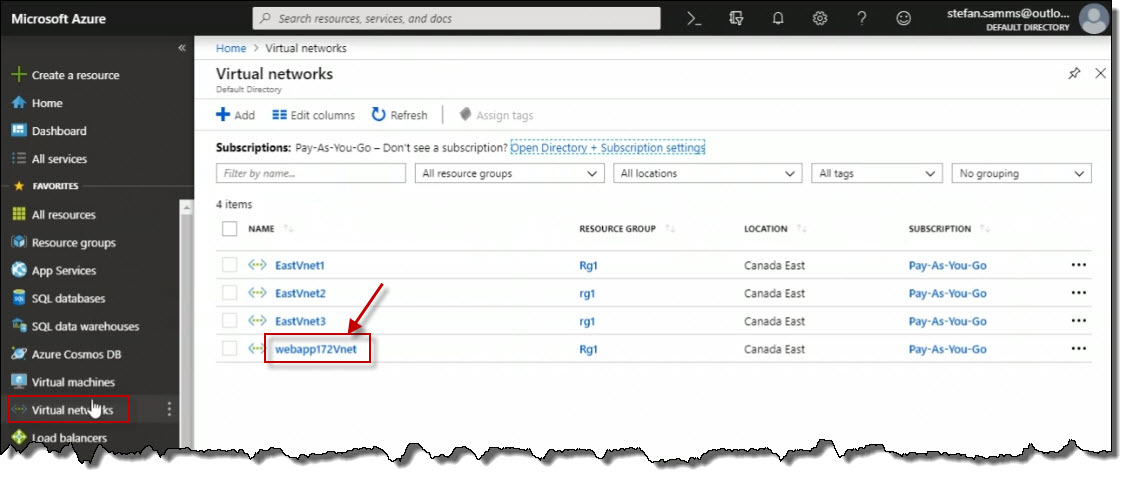Open Azure Cosmos DB favorite
Image resolution: width=1128 pixels, height=485 pixels.
point(76,354)
